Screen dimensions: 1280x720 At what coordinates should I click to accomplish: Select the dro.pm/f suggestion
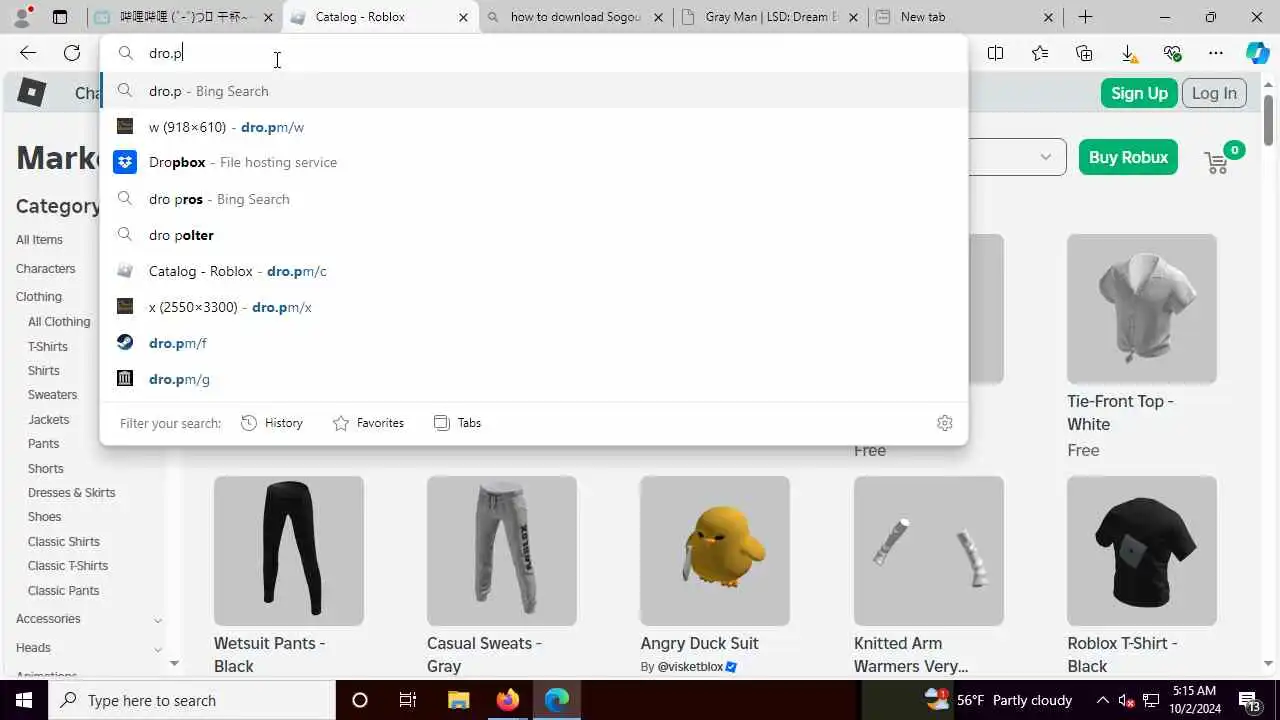click(534, 343)
